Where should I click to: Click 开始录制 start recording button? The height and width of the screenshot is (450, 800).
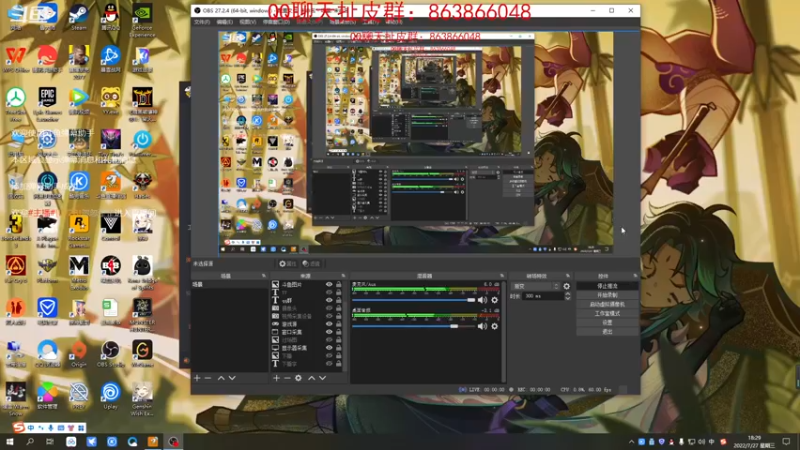[607, 295]
